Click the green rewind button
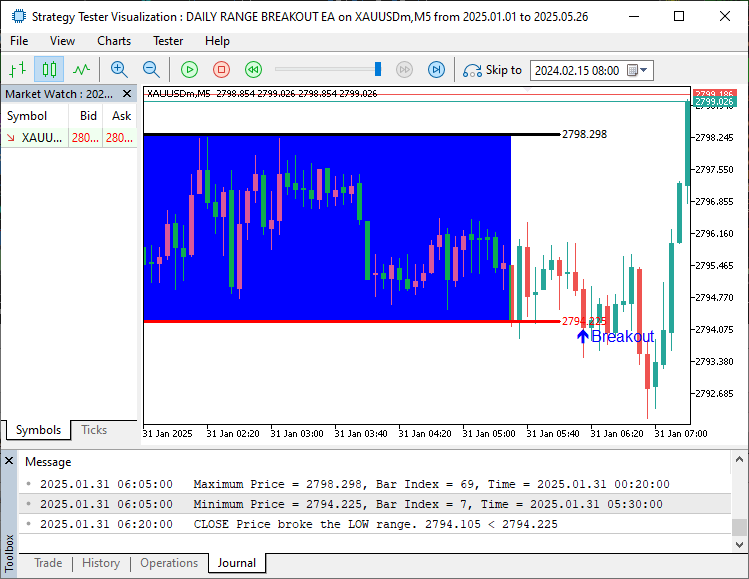Viewport: 749px width, 579px height. pos(253,69)
